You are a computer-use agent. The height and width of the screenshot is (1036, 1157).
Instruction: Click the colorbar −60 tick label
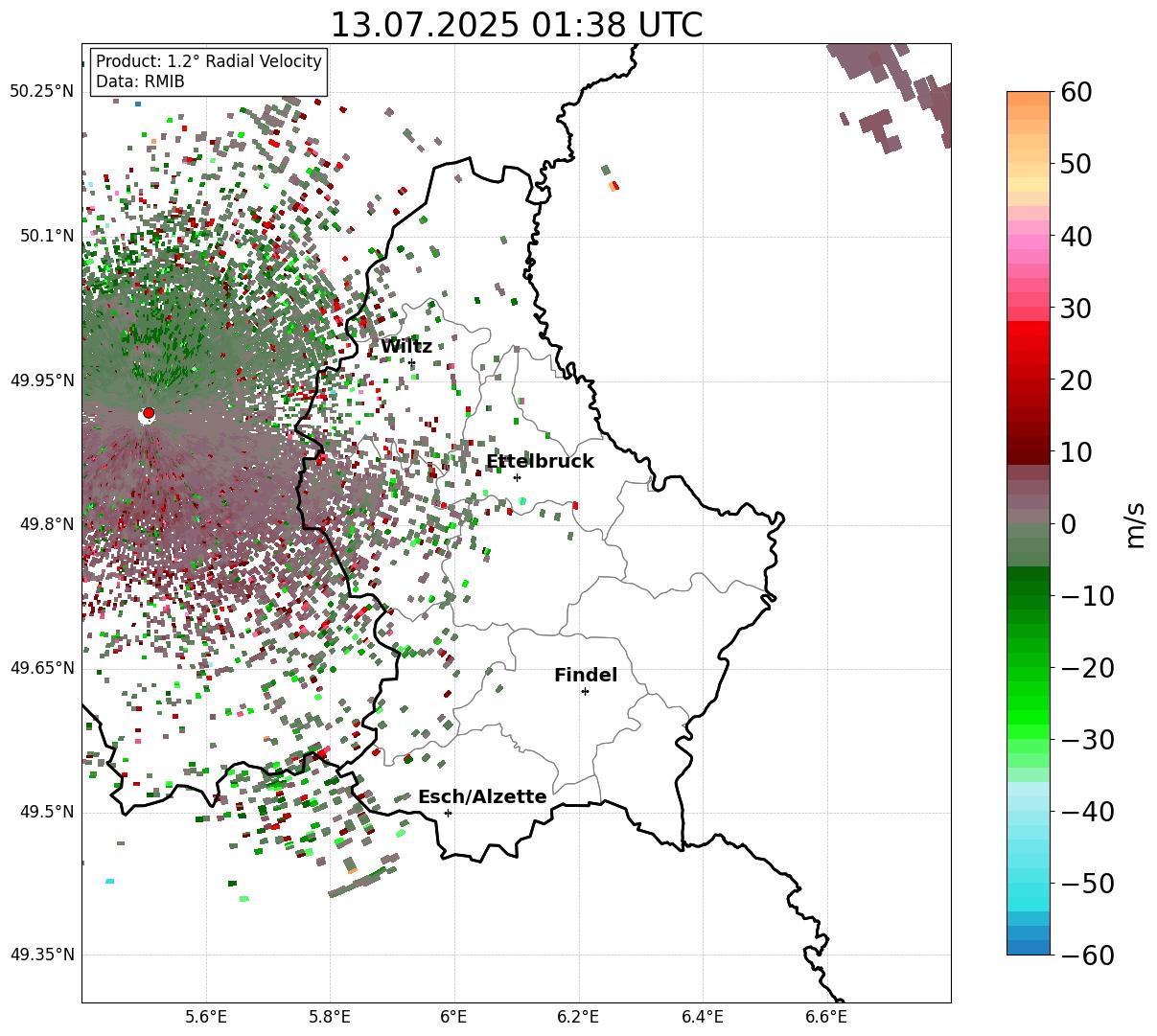pyautogui.click(x=1087, y=955)
